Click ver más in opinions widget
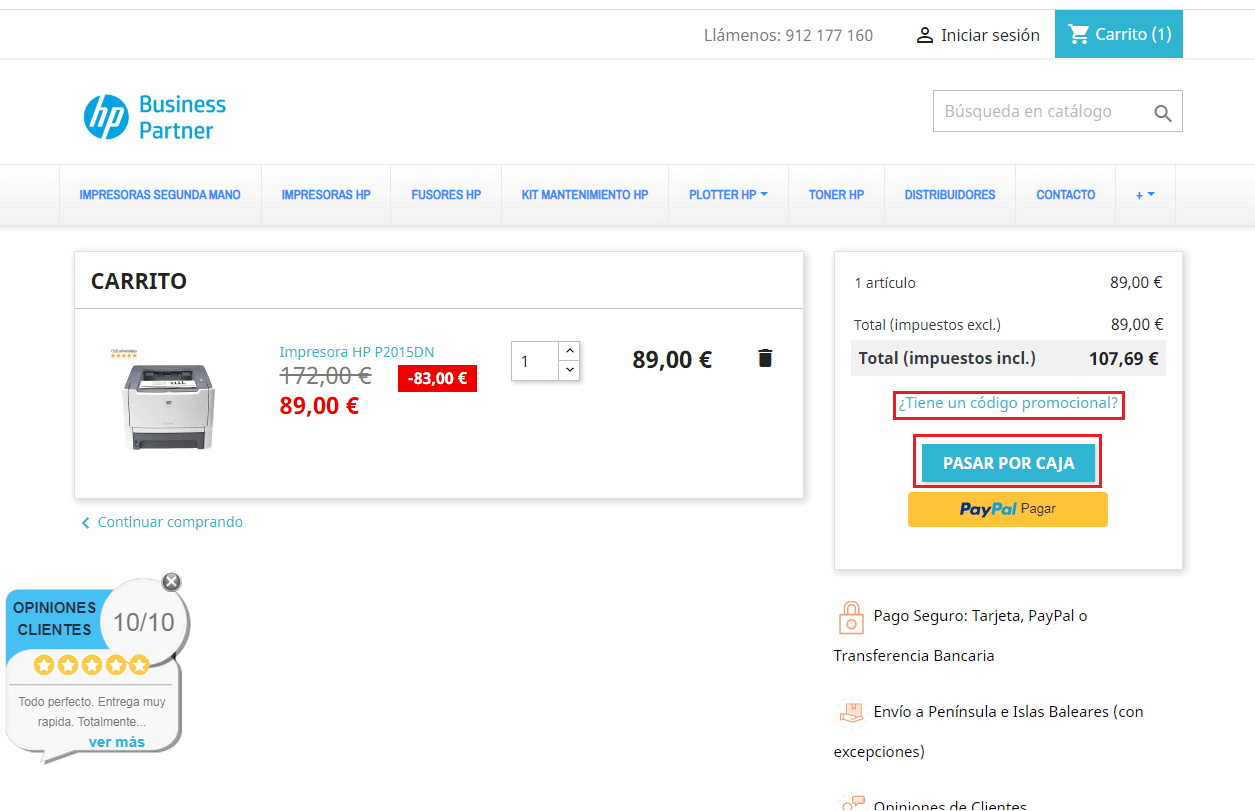Viewport: 1255px width, 811px height. tap(117, 742)
